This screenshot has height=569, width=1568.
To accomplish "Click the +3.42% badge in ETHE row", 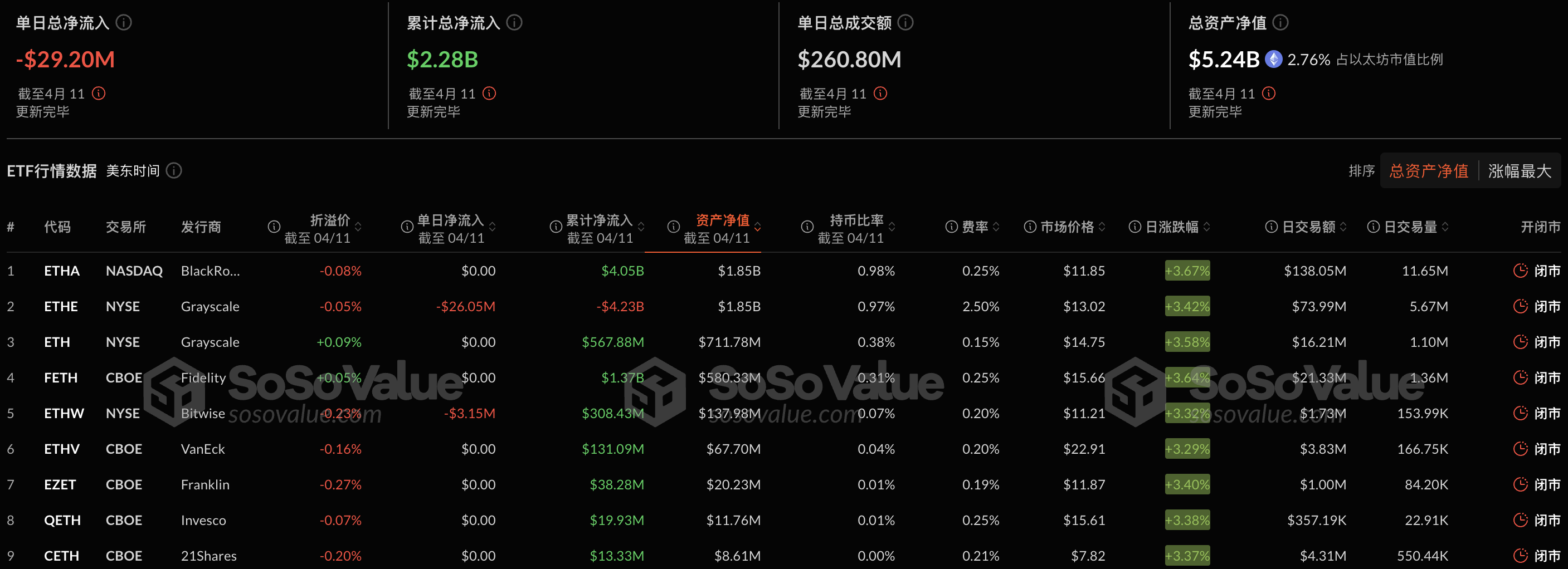I will pyautogui.click(x=1186, y=306).
